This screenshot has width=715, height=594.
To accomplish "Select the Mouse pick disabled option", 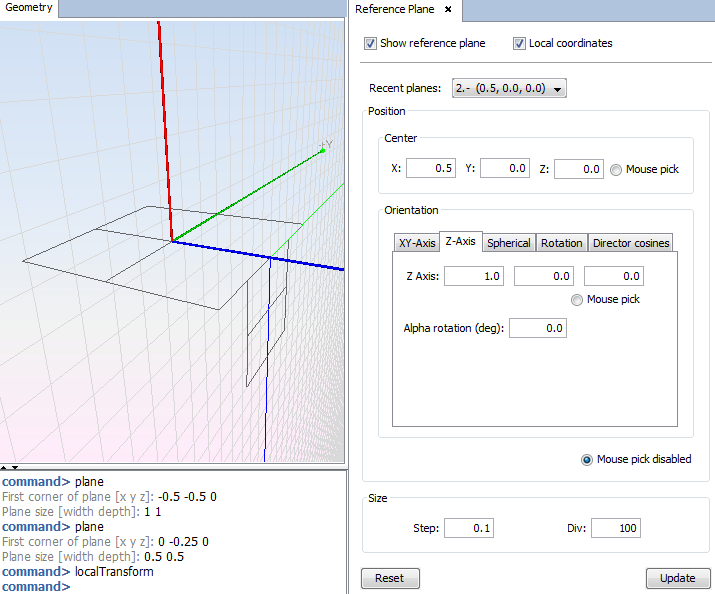I will (x=587, y=460).
